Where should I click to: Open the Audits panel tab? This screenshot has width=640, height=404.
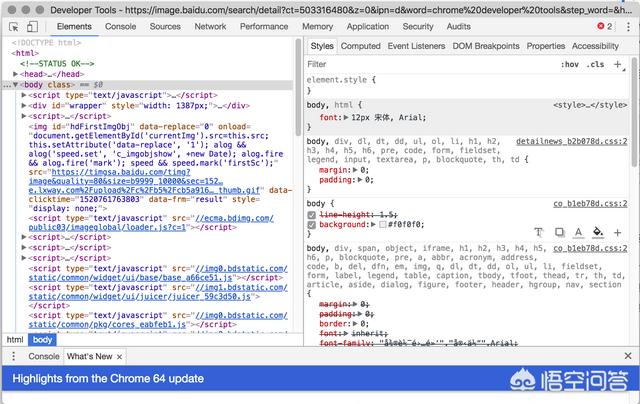(459, 27)
